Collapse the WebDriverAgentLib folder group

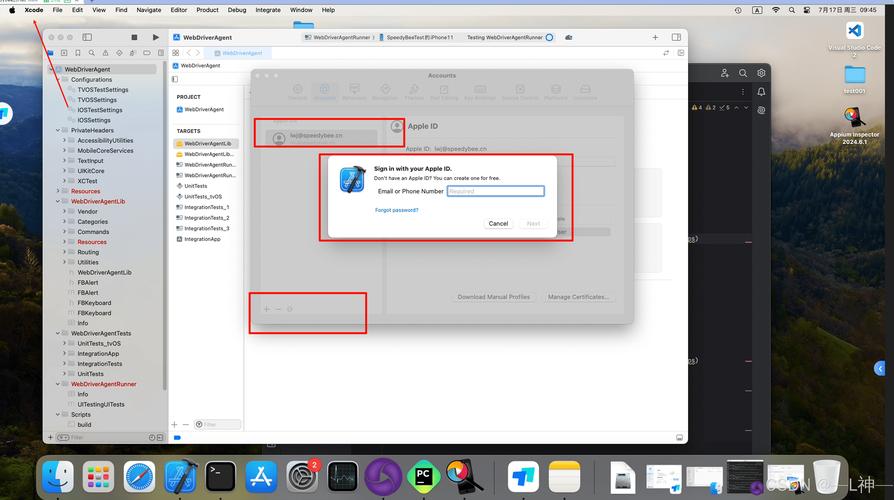click(58, 201)
